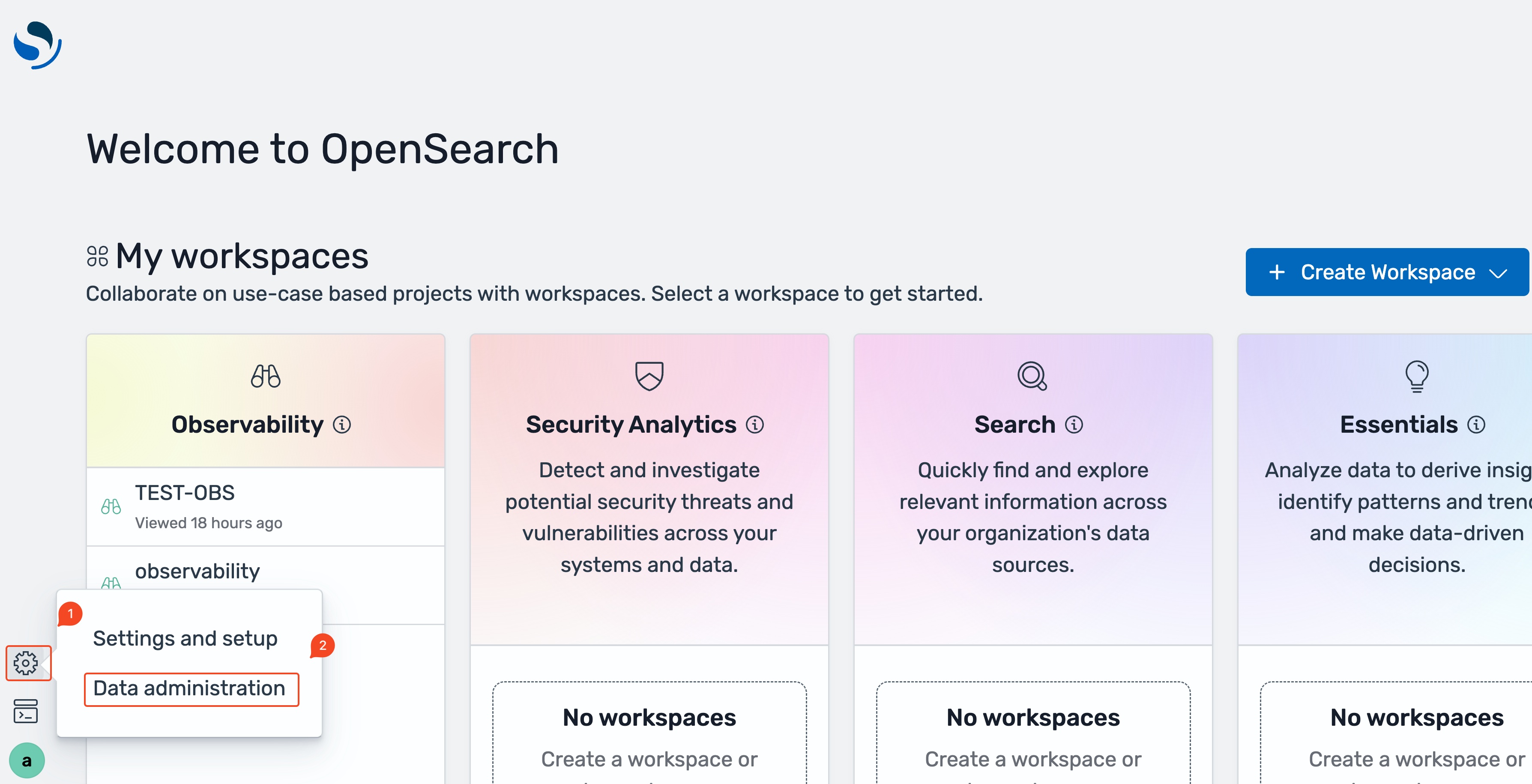Click the Security Analytics shield icon

(x=649, y=376)
